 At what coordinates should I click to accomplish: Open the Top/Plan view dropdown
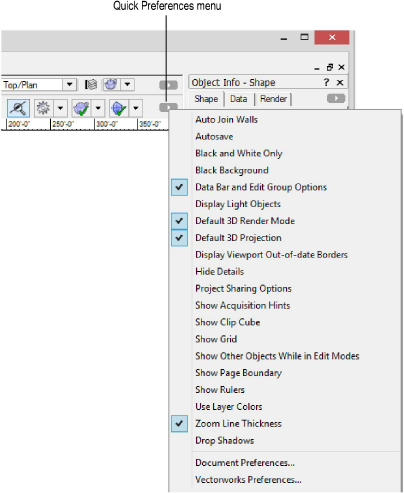(x=69, y=85)
